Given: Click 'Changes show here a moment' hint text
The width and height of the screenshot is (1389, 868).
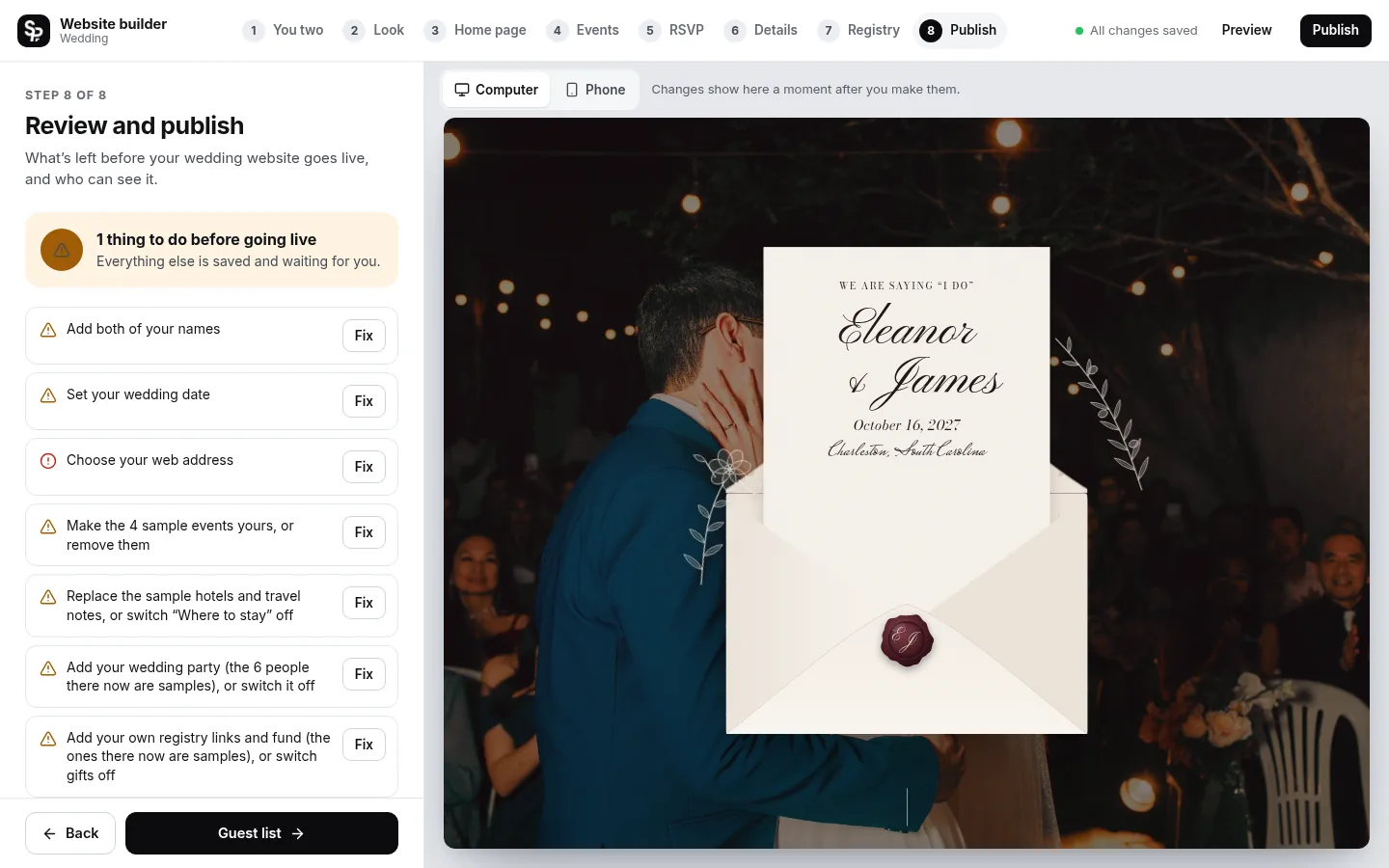Looking at the screenshot, I should (805, 90).
